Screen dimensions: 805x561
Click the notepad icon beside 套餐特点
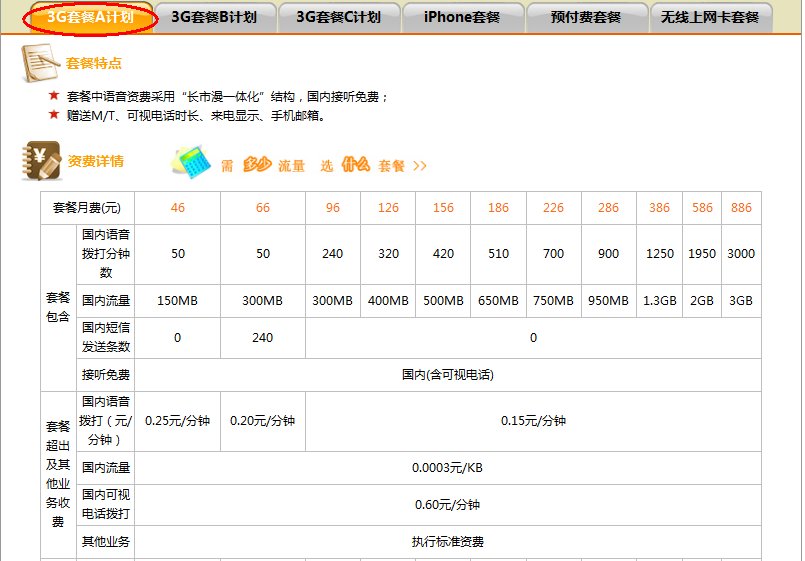coord(39,63)
